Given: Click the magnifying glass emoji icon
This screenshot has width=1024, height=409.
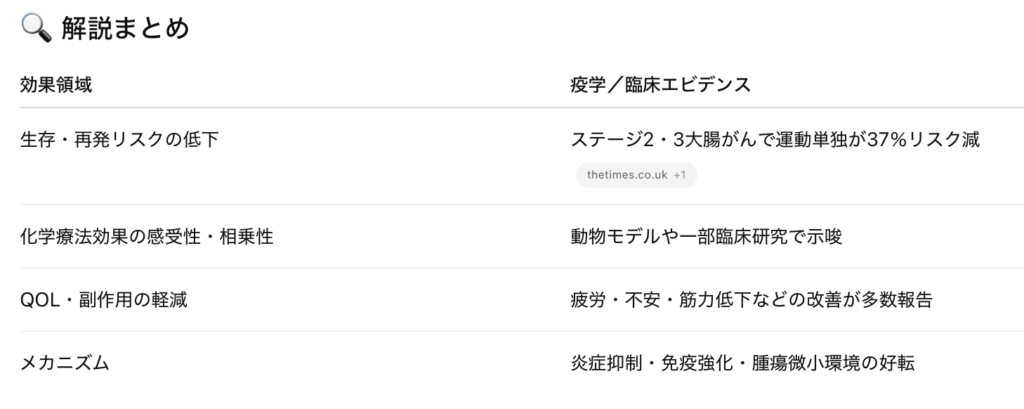Looking at the screenshot, I should point(36,28).
